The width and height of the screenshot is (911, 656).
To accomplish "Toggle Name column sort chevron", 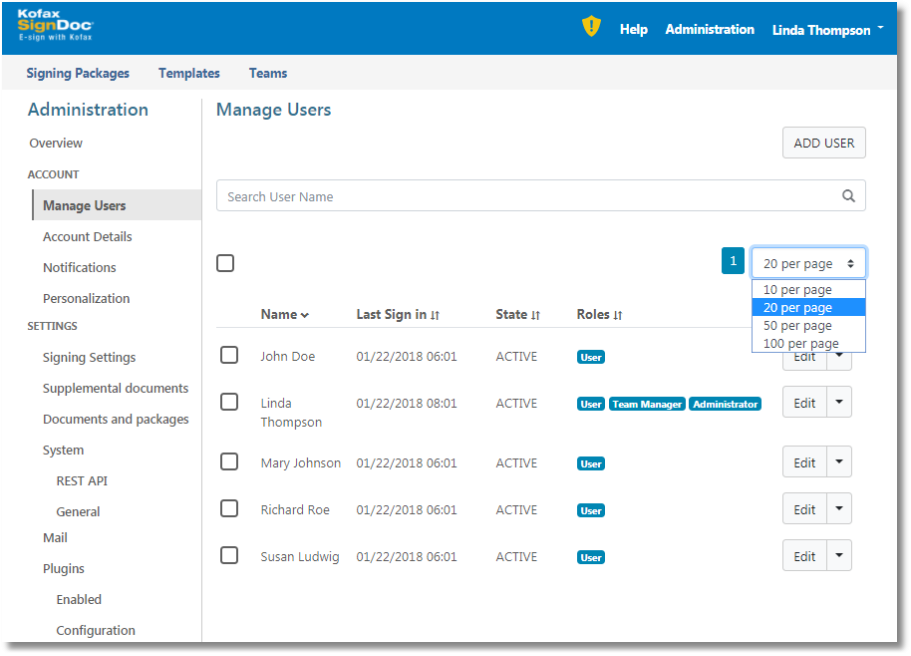I will coord(304,315).
